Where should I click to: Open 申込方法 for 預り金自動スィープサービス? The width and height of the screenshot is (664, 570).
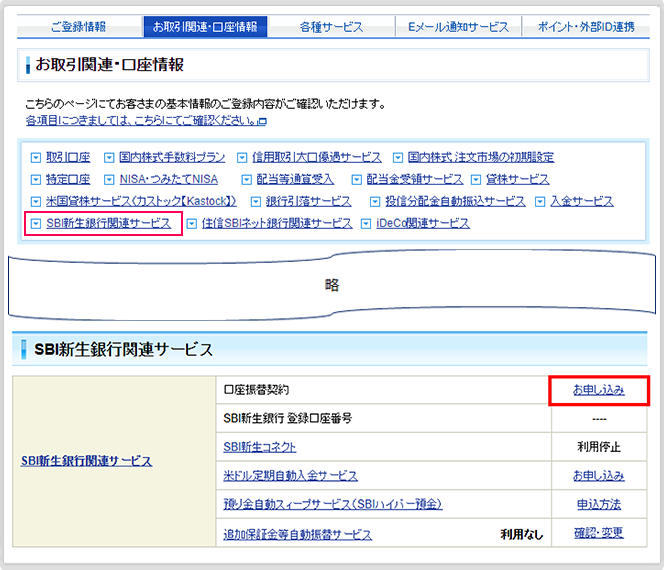click(598, 505)
